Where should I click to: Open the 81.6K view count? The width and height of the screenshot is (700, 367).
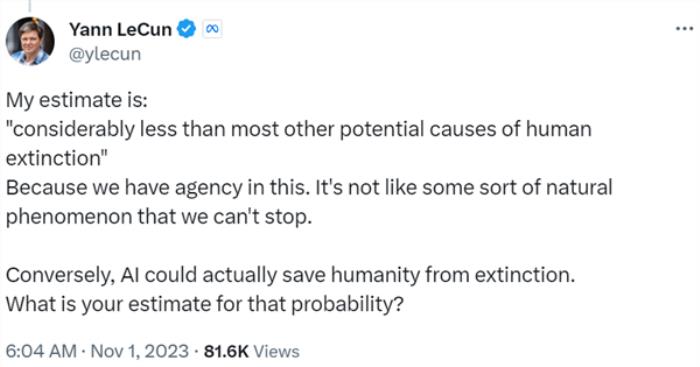click(226, 351)
